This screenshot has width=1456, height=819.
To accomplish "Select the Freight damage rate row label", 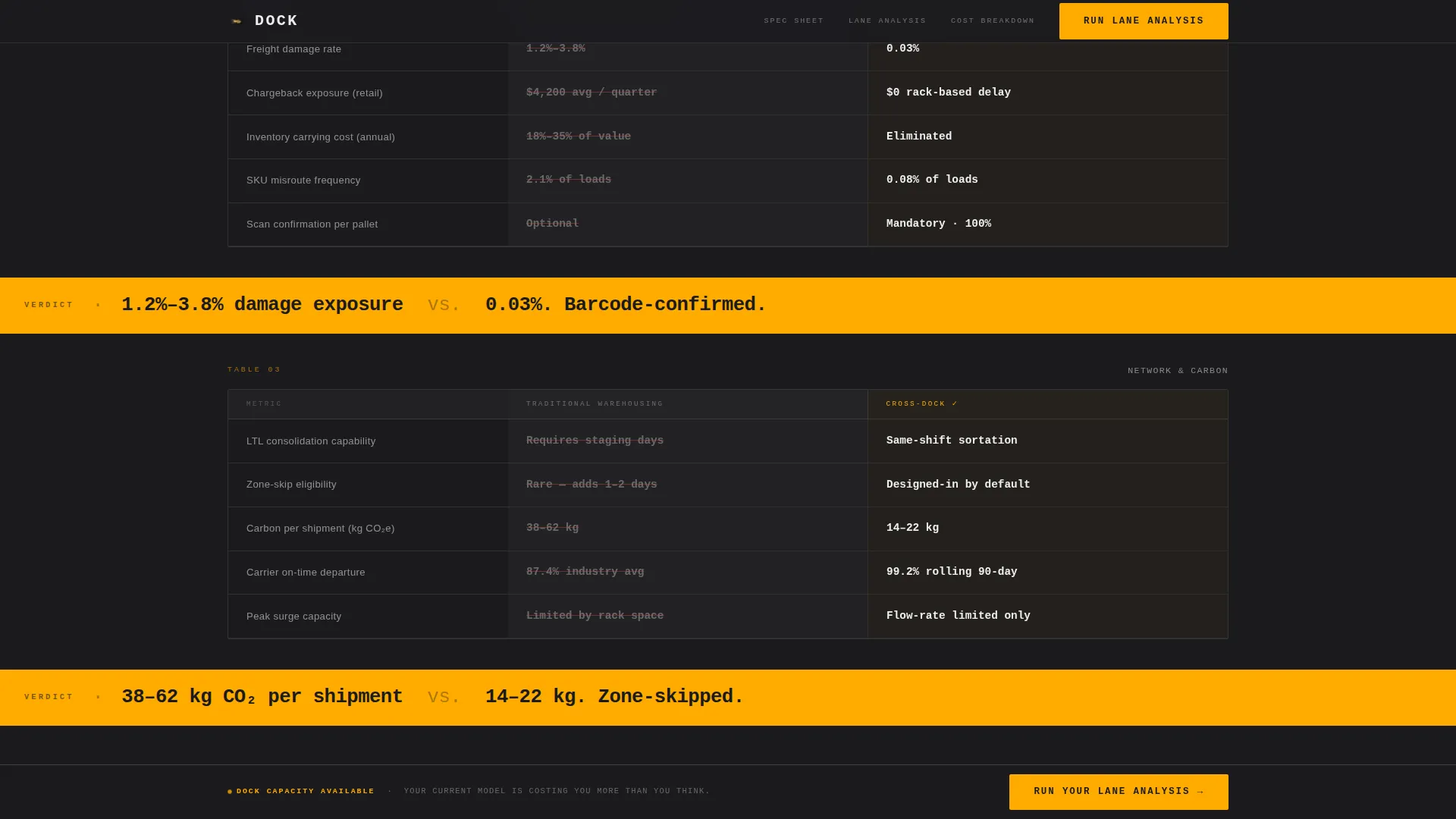I will (x=293, y=49).
